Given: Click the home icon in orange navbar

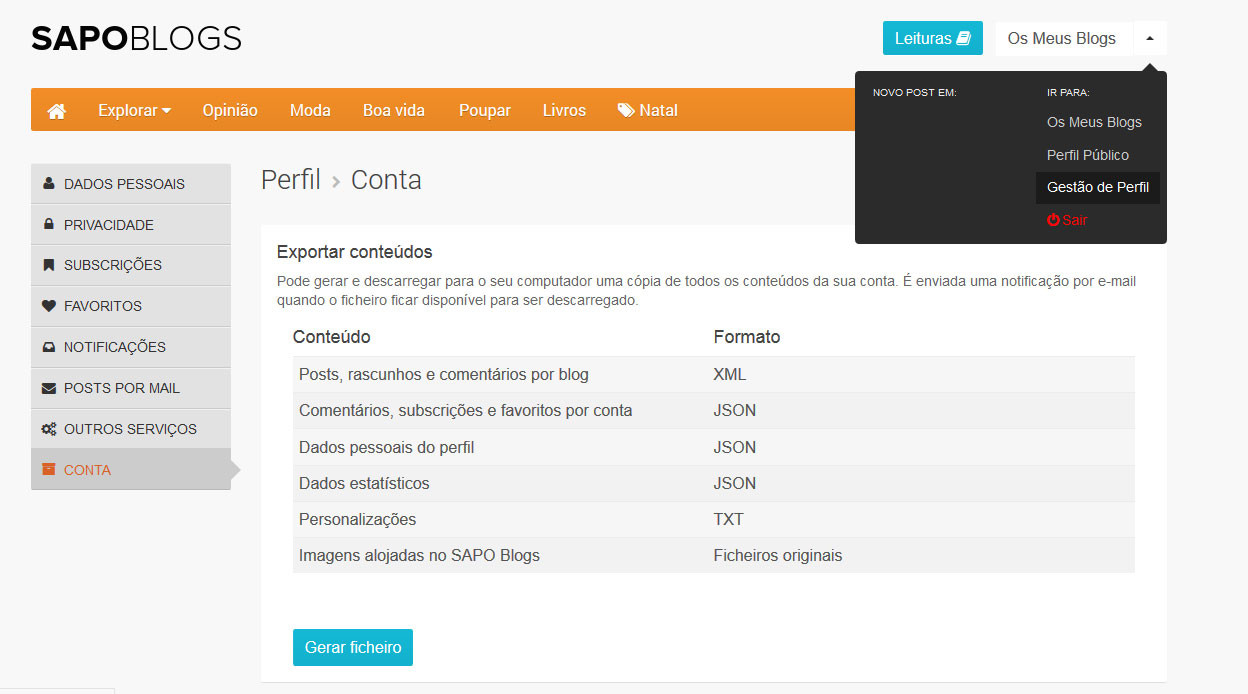Looking at the screenshot, I should coord(57,111).
